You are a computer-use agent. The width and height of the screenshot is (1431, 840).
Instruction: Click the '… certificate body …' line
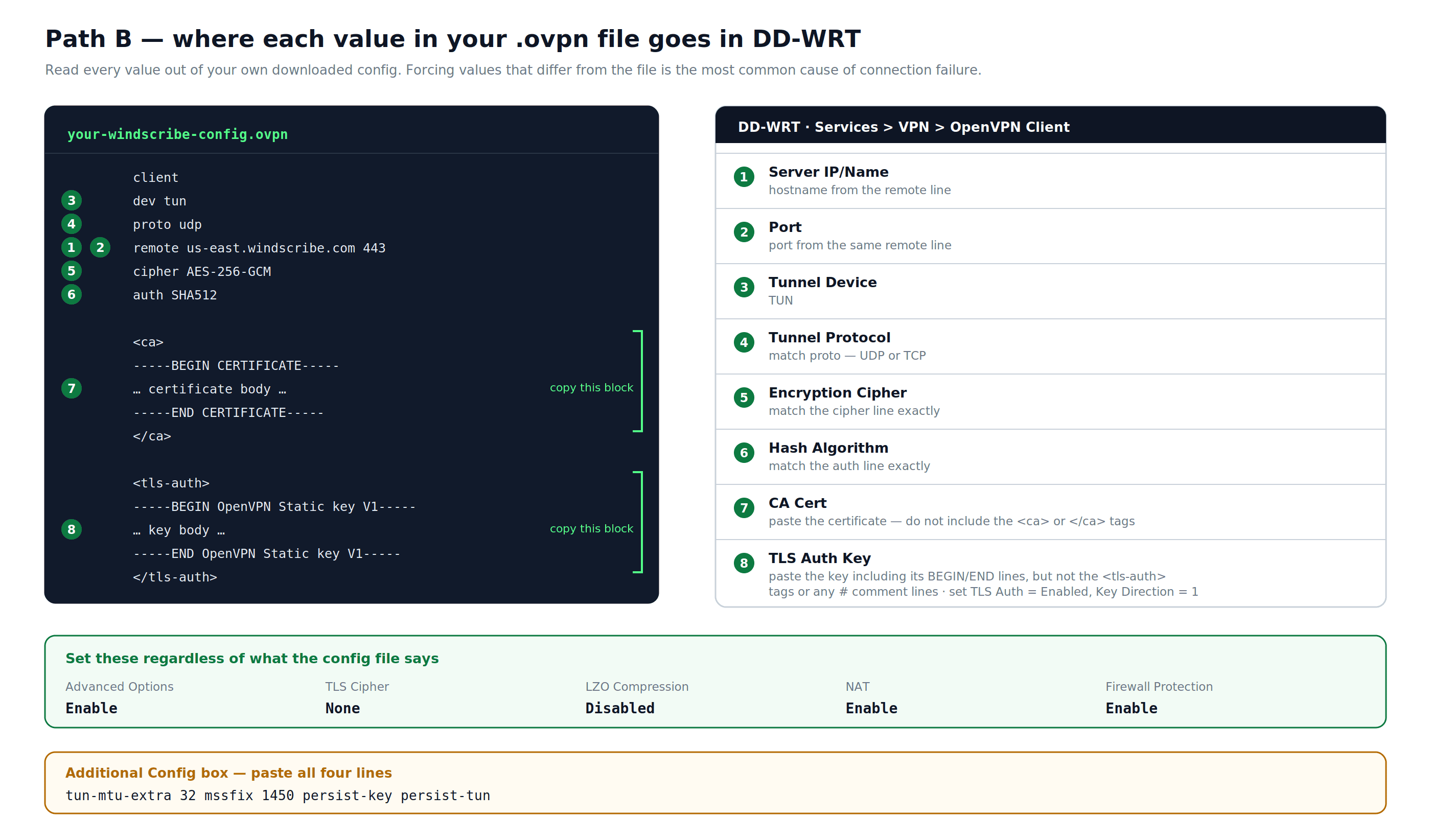click(210, 389)
